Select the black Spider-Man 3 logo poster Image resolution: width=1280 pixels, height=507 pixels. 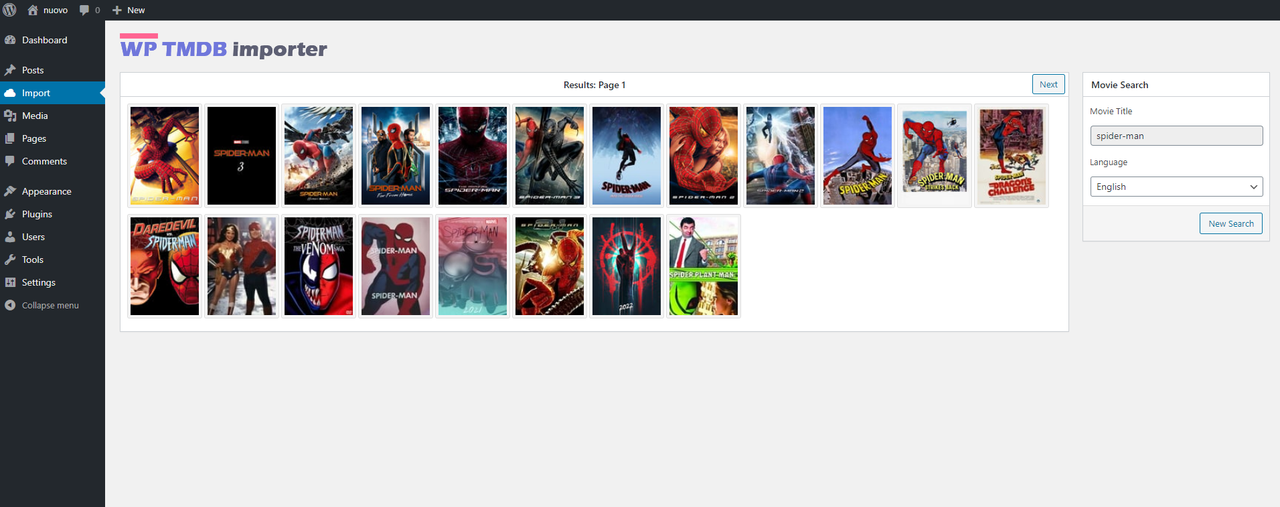pos(241,156)
